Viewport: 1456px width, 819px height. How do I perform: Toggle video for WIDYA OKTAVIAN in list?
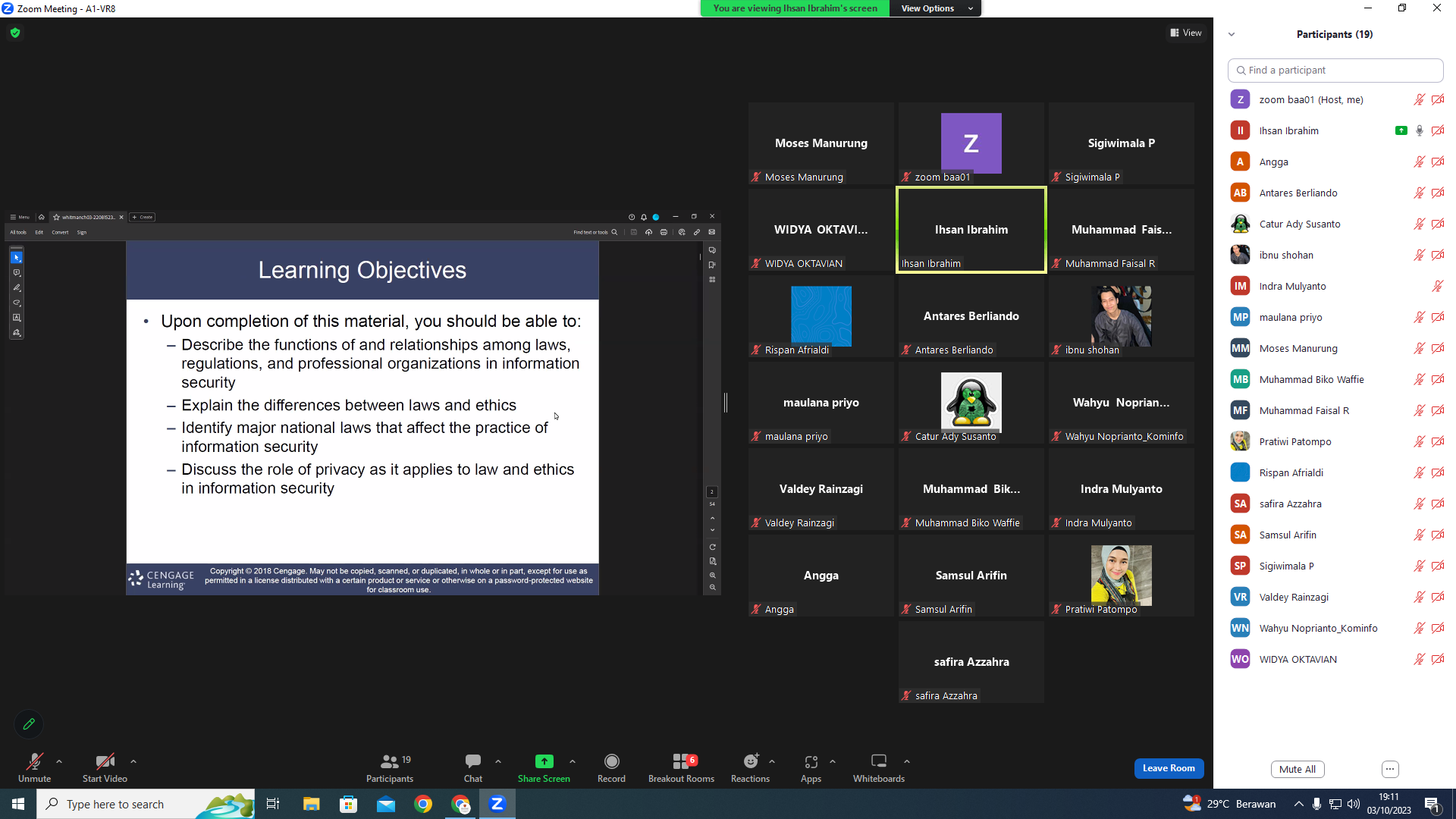1437,659
